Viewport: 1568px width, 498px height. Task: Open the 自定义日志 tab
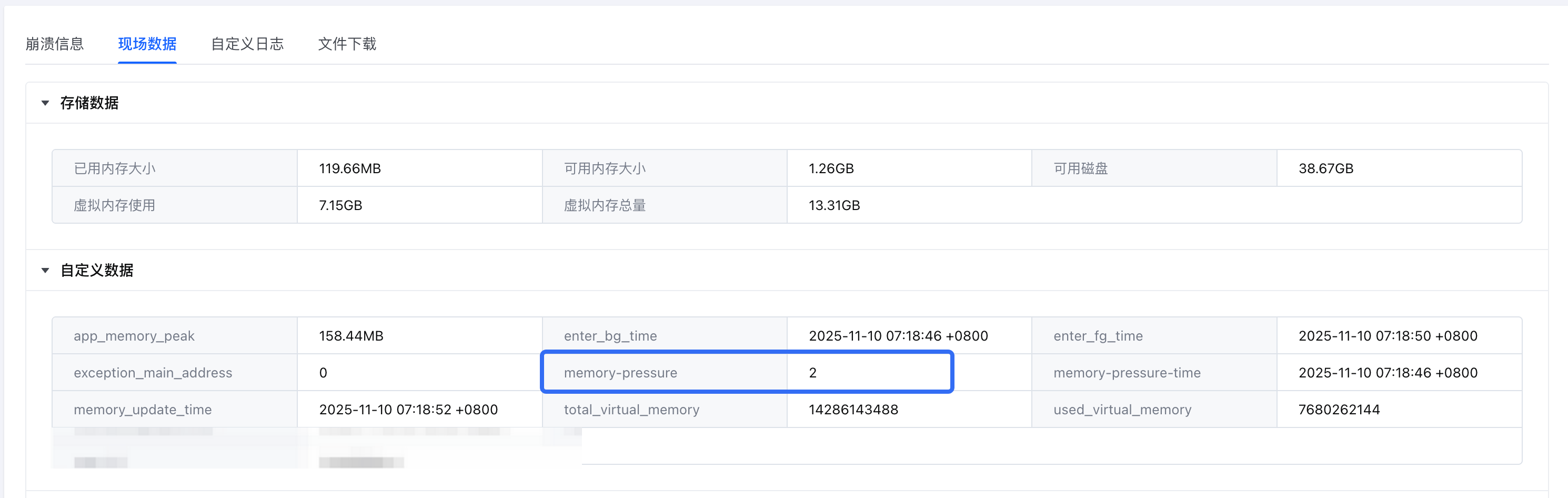point(247,44)
